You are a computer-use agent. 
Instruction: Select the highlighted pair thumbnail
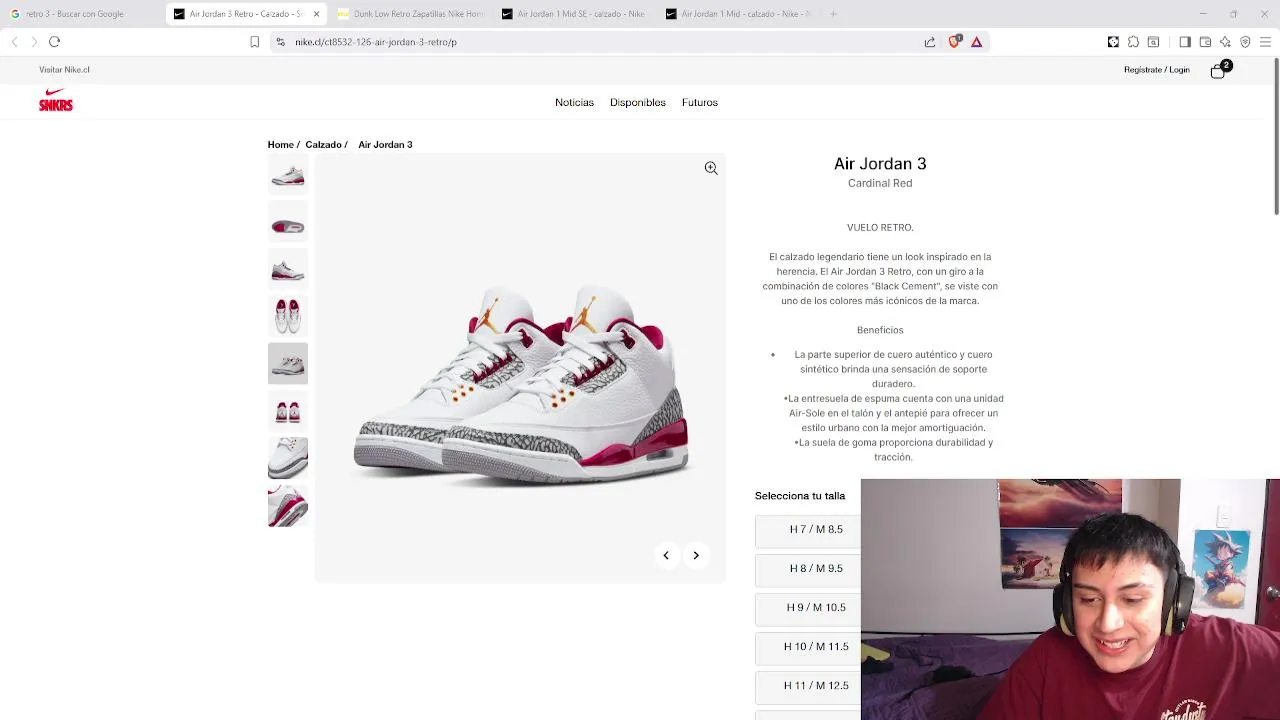tap(288, 364)
